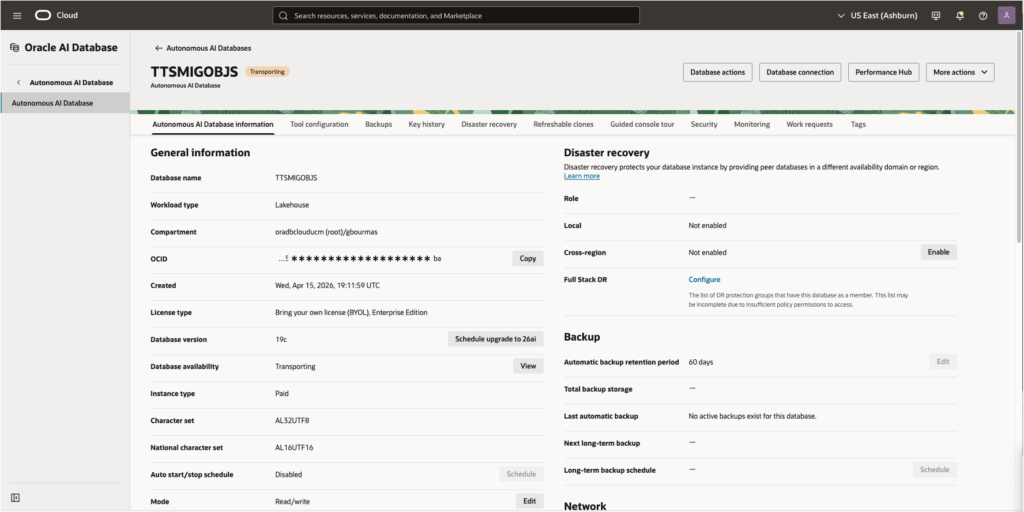This screenshot has width=1024, height=512.
Task: Enable cross-region disaster recovery
Action: 938,252
